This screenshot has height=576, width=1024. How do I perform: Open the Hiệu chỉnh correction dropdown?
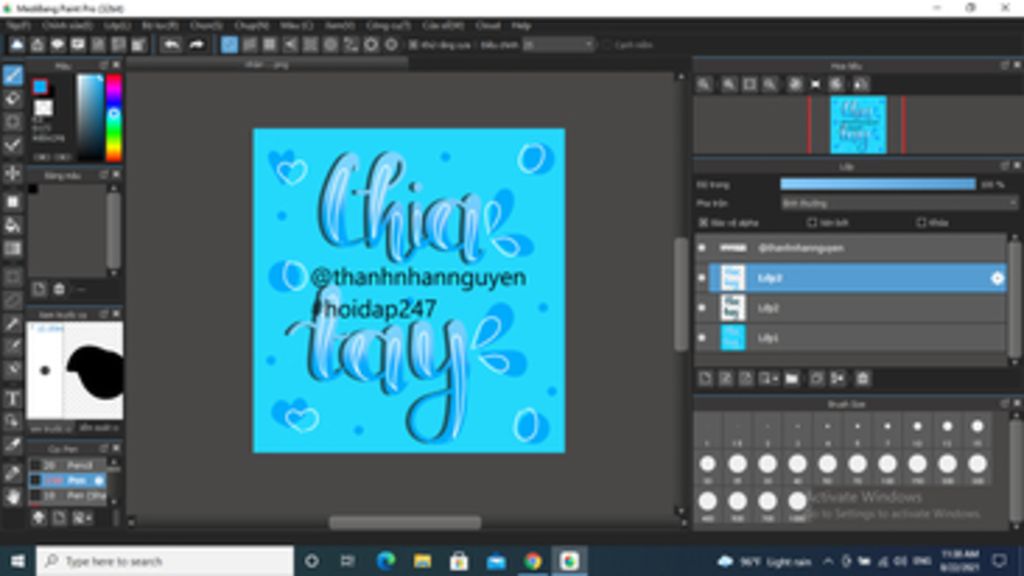point(558,45)
